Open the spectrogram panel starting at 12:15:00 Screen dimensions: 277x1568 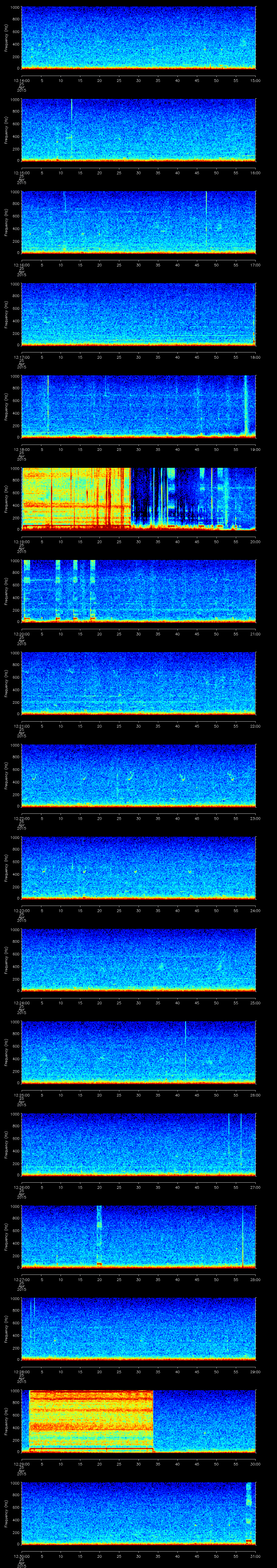pos(139,130)
